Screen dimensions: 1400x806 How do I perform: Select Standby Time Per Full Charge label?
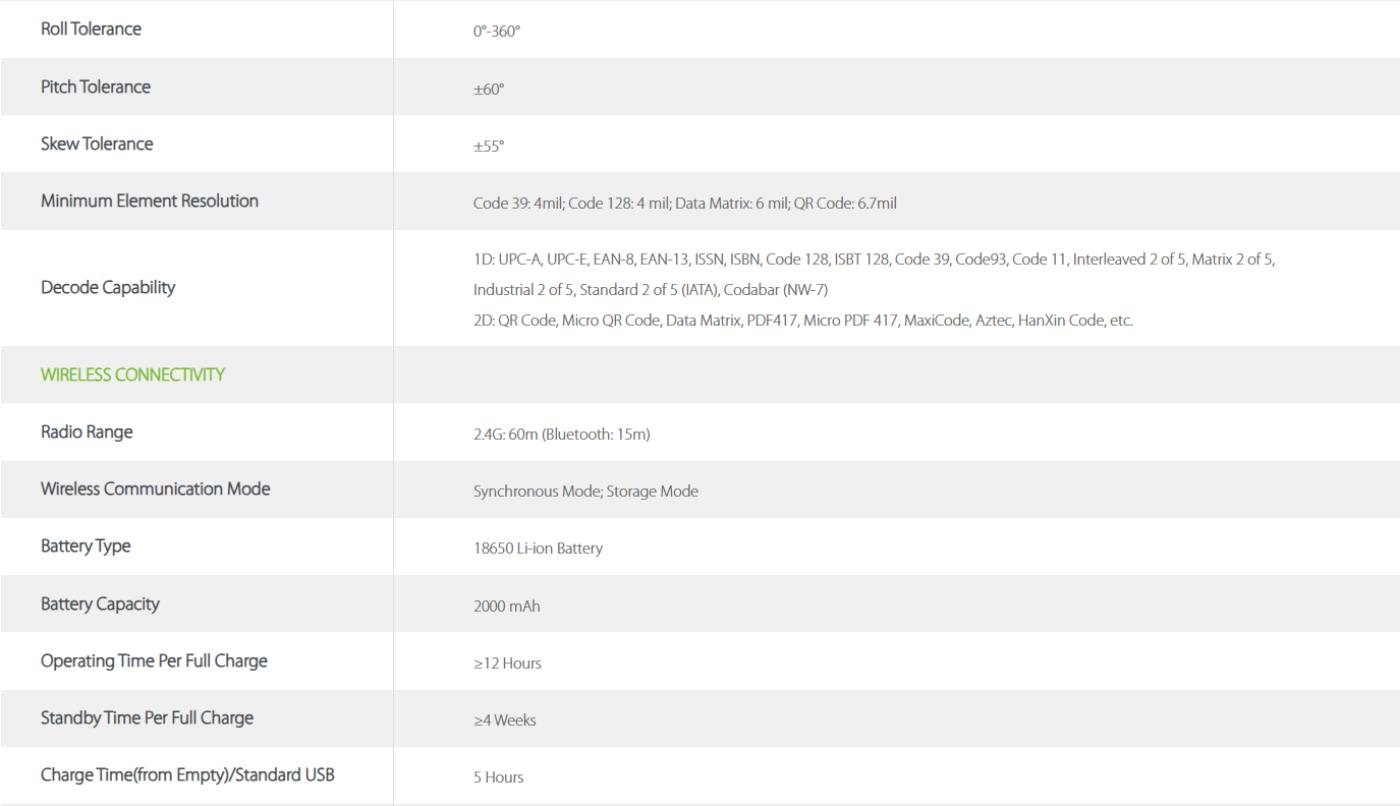point(147,718)
